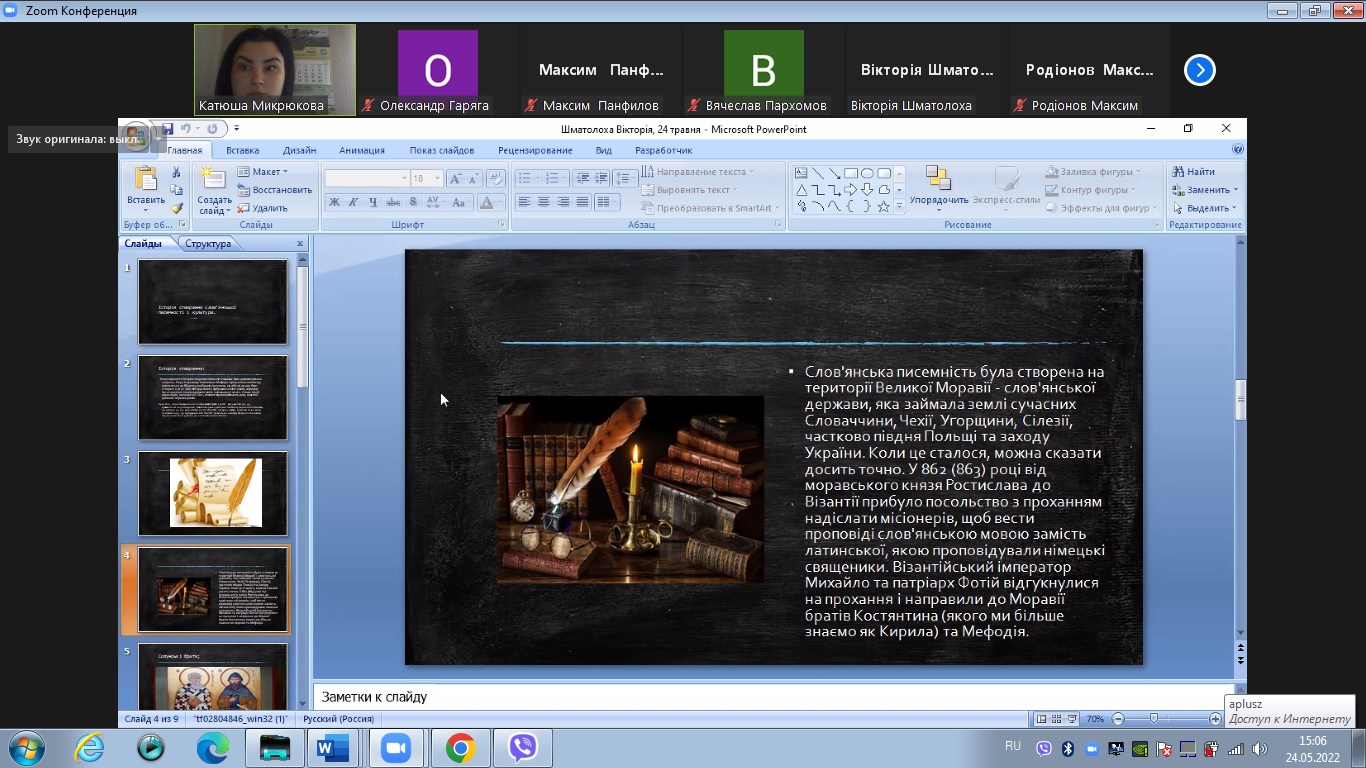Image resolution: width=1366 pixels, height=768 pixels.
Task: Save the presentation with the floppy disk icon
Action: (x=167, y=129)
